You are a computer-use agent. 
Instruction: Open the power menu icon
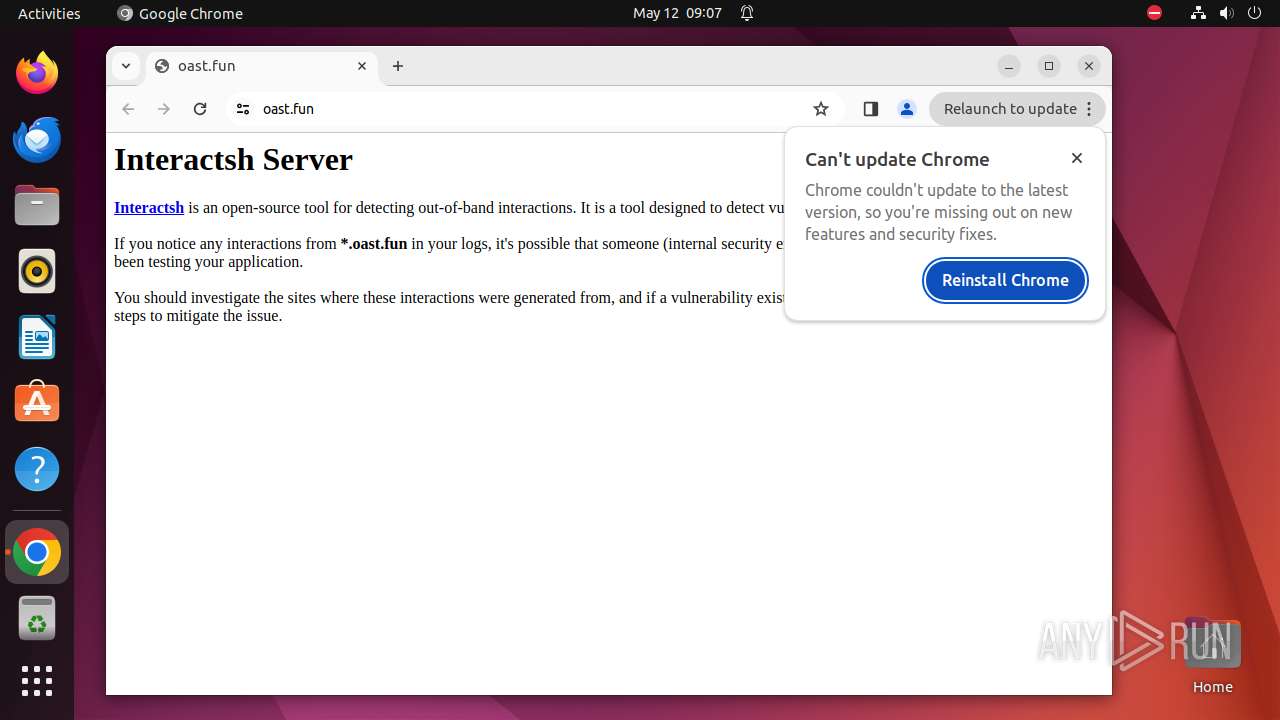click(1256, 13)
